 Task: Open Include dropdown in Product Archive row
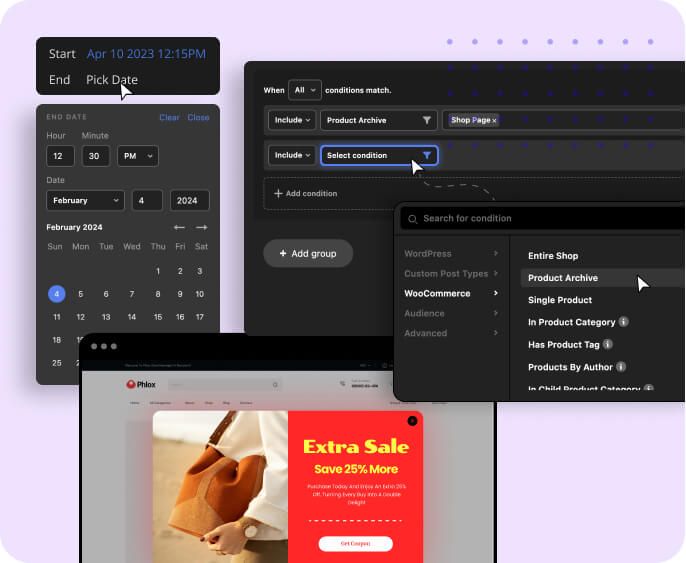292,120
